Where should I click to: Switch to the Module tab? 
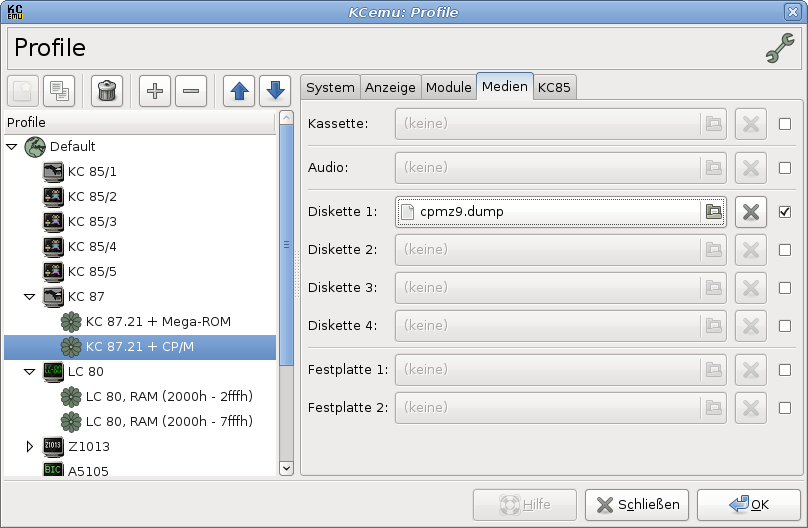(448, 88)
